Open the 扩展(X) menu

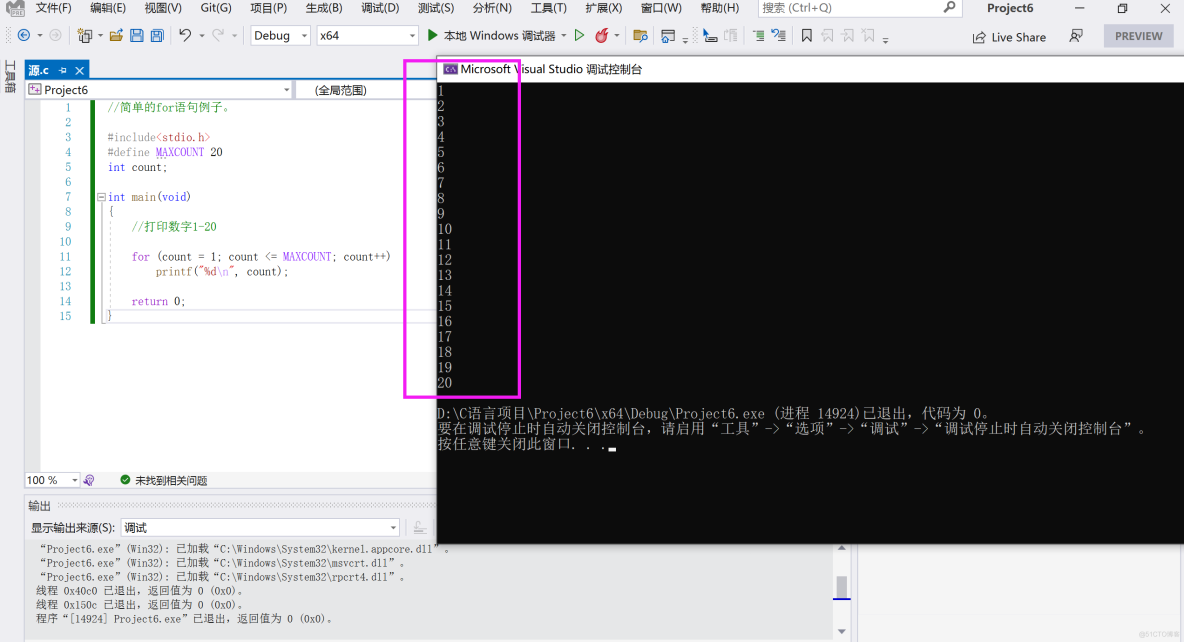(603, 8)
